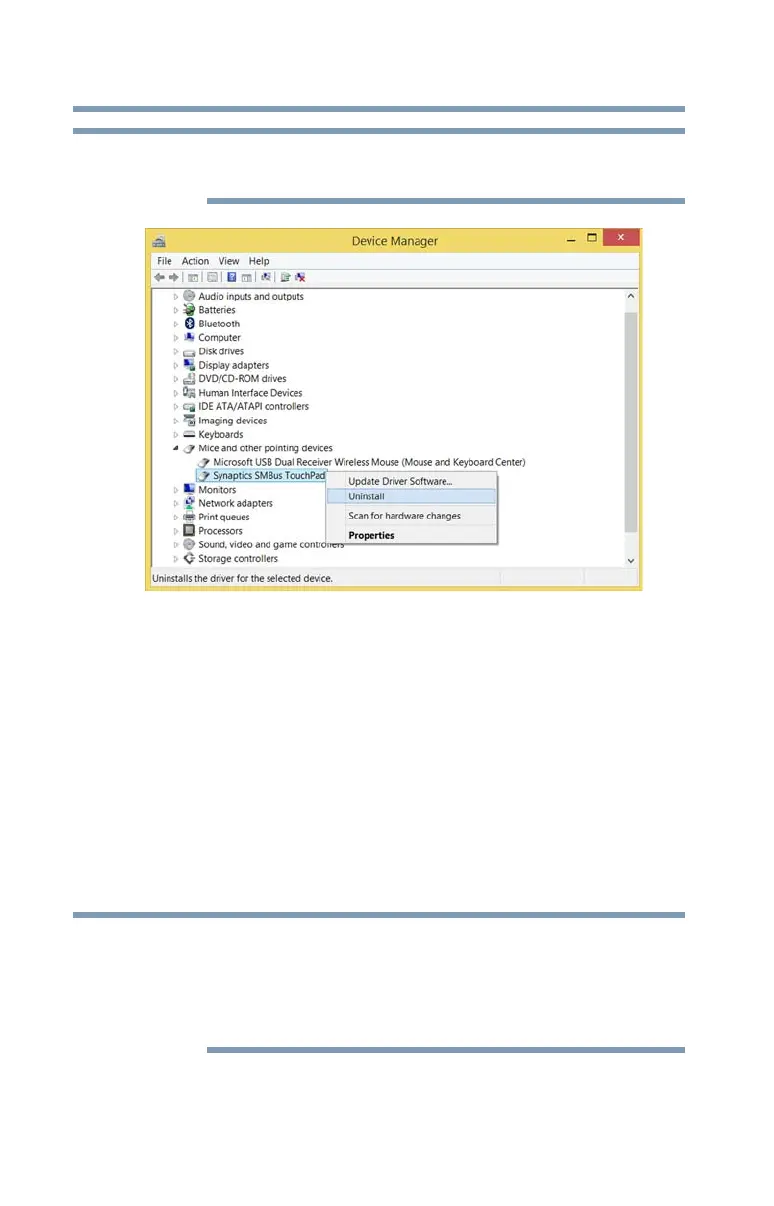Screen dimensions: 774x1206
Task: Open the Help menu
Action: [x=259, y=261]
